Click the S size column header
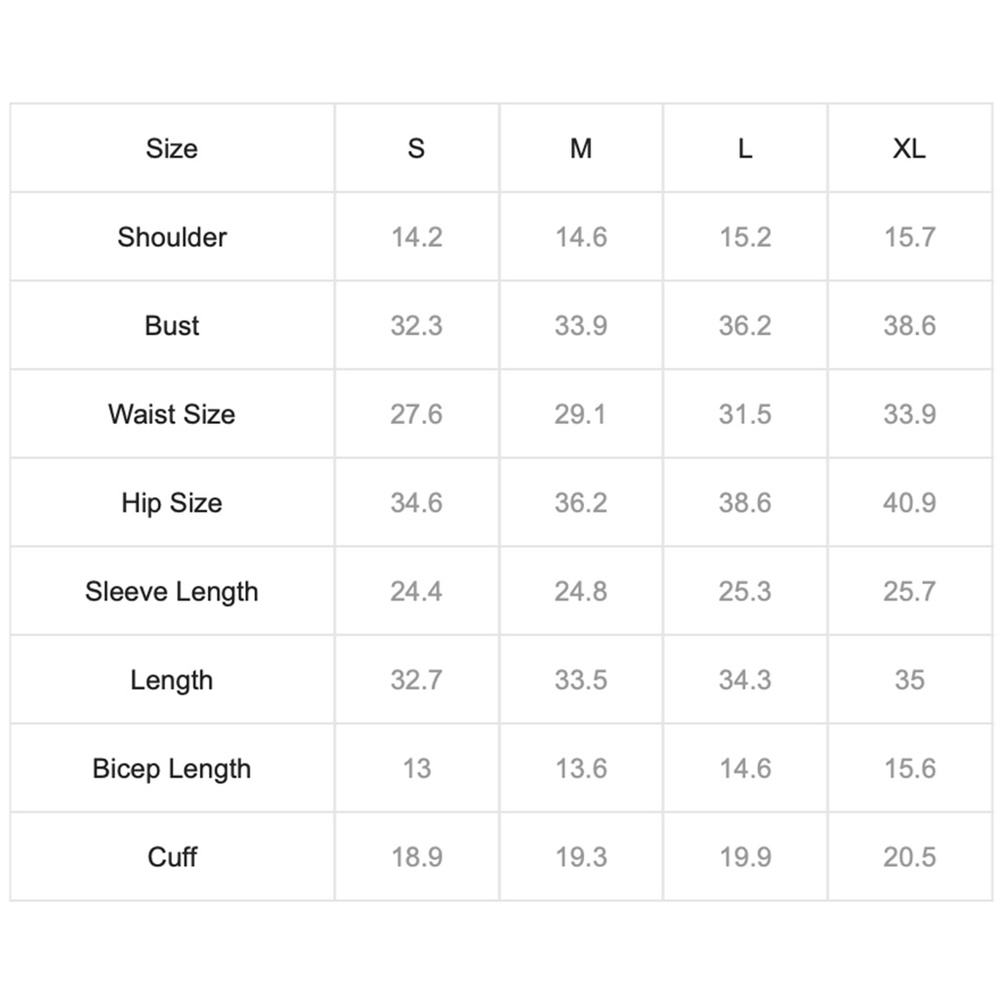This screenshot has height=1000, width=1000. coord(416,149)
